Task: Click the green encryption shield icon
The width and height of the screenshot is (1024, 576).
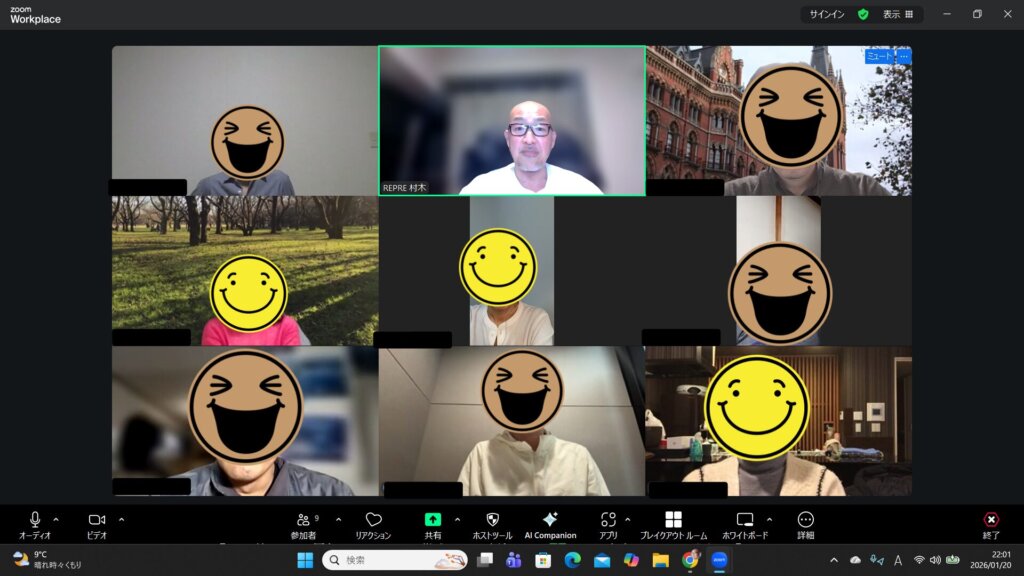Action: (x=863, y=15)
